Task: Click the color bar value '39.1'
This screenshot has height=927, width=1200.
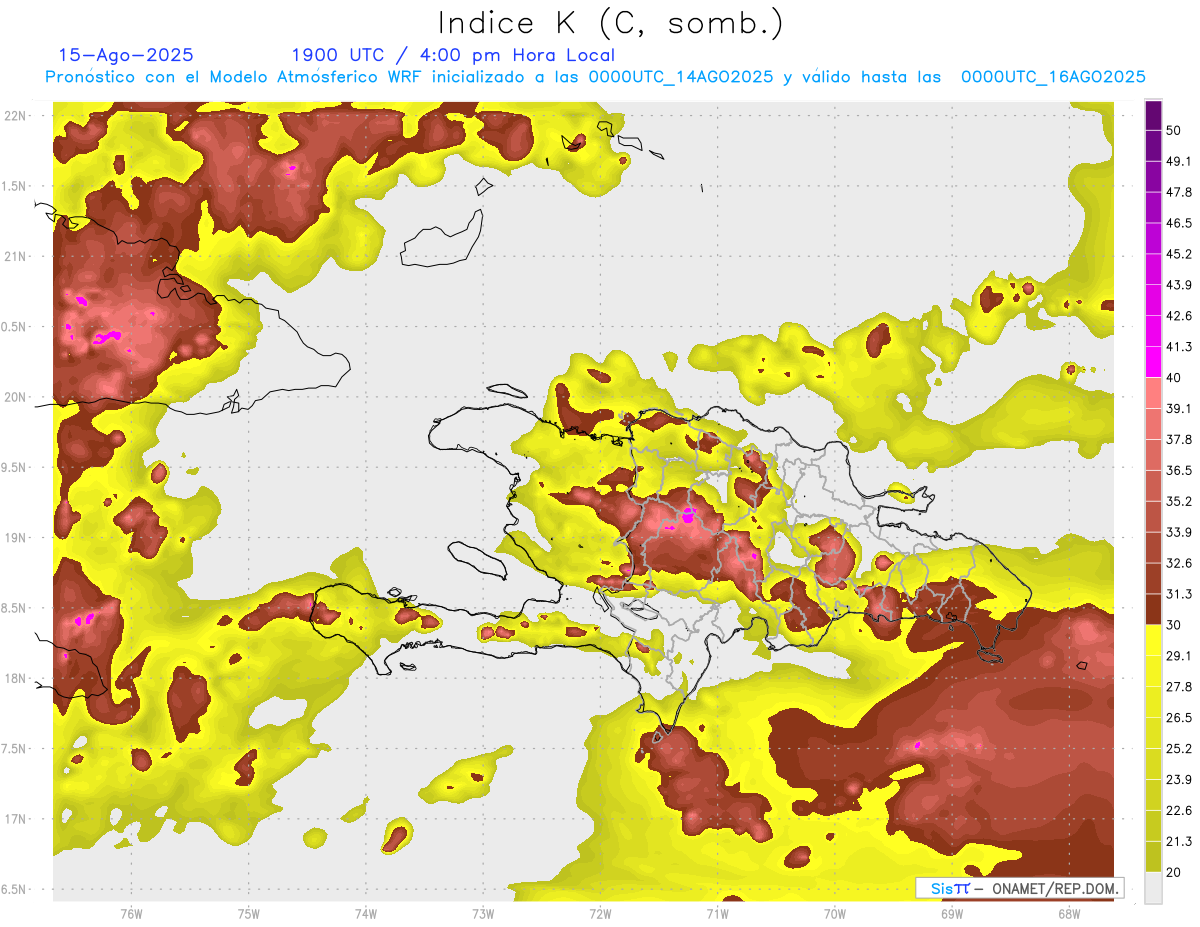Action: [x=1179, y=408]
